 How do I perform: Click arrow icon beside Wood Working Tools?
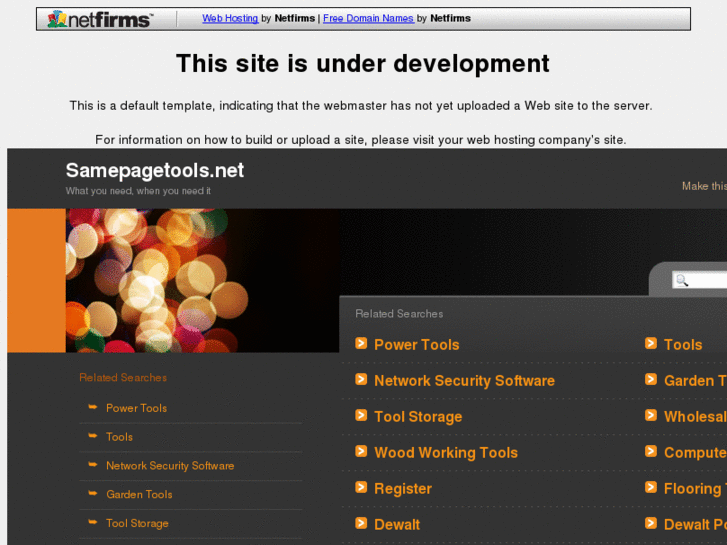(x=361, y=451)
